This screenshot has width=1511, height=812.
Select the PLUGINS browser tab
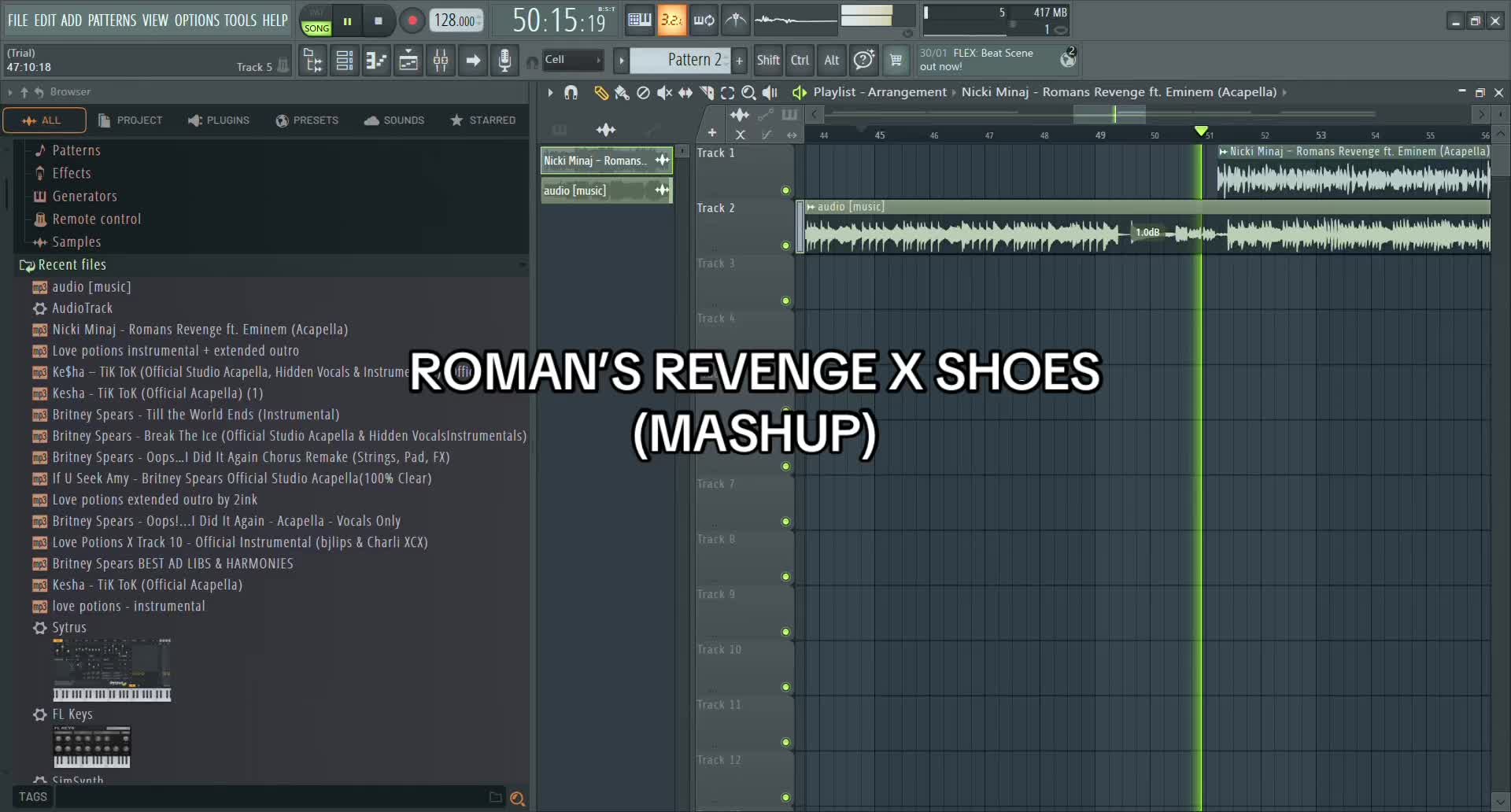pyautogui.click(x=219, y=120)
